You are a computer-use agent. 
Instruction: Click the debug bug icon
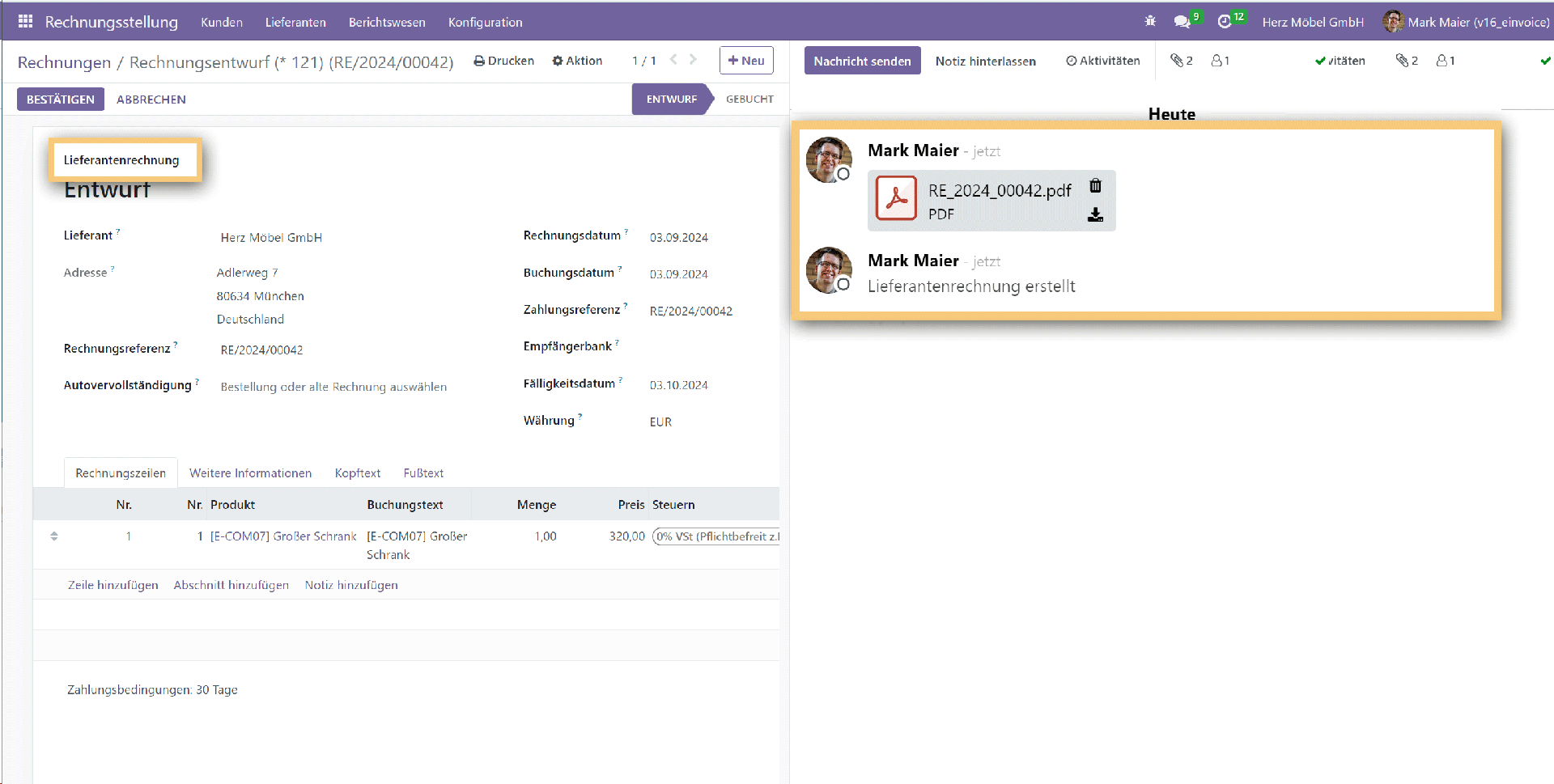[x=1150, y=22]
